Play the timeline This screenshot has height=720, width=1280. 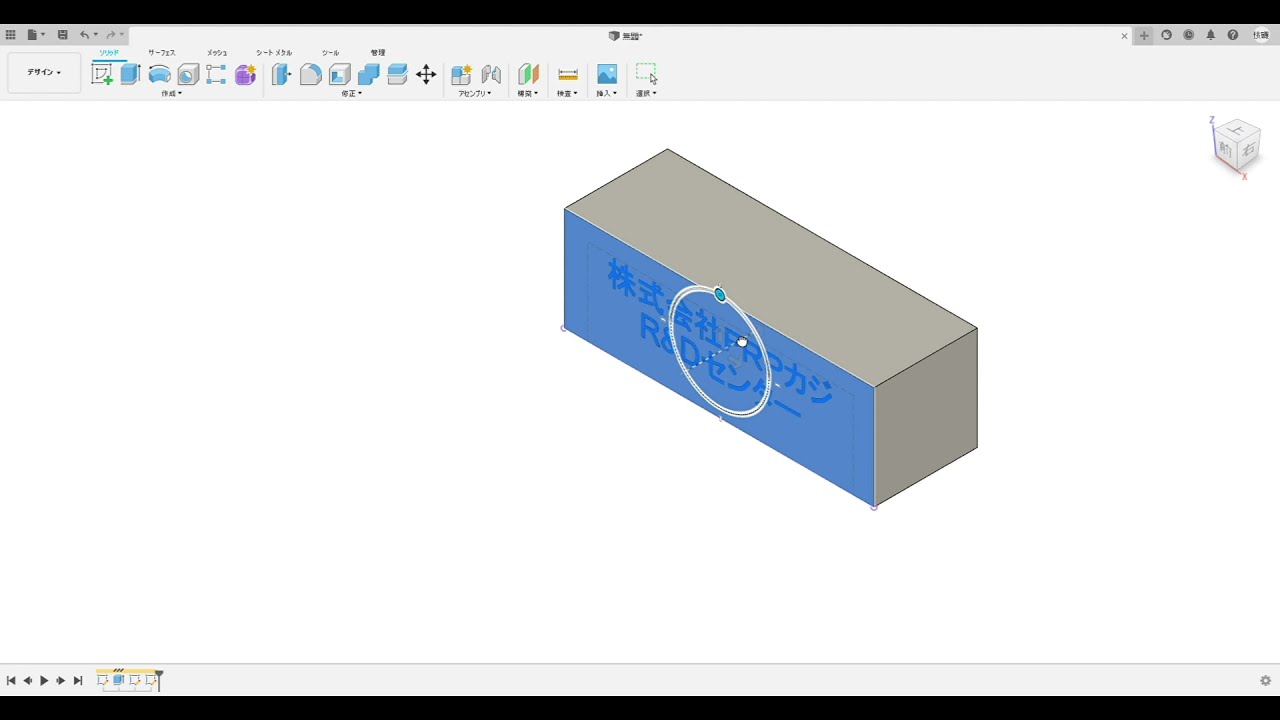click(44, 680)
